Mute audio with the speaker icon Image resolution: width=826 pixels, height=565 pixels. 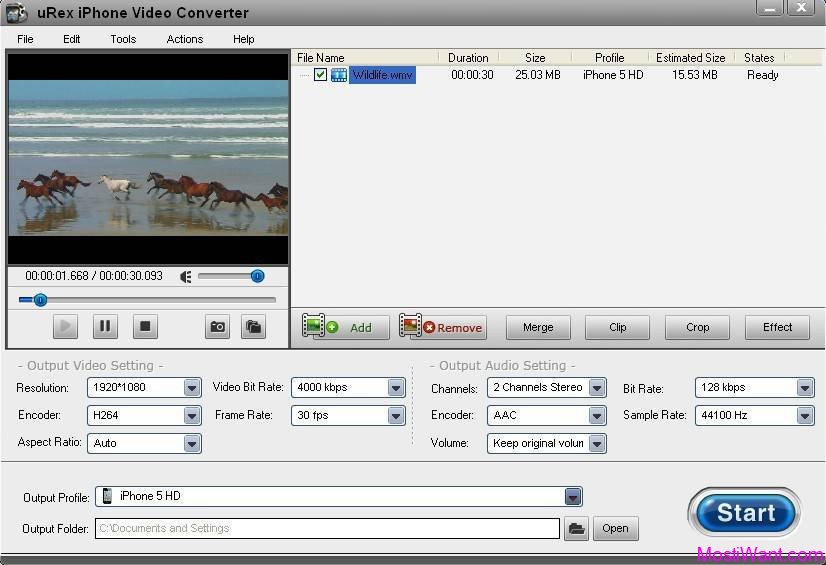[x=185, y=276]
